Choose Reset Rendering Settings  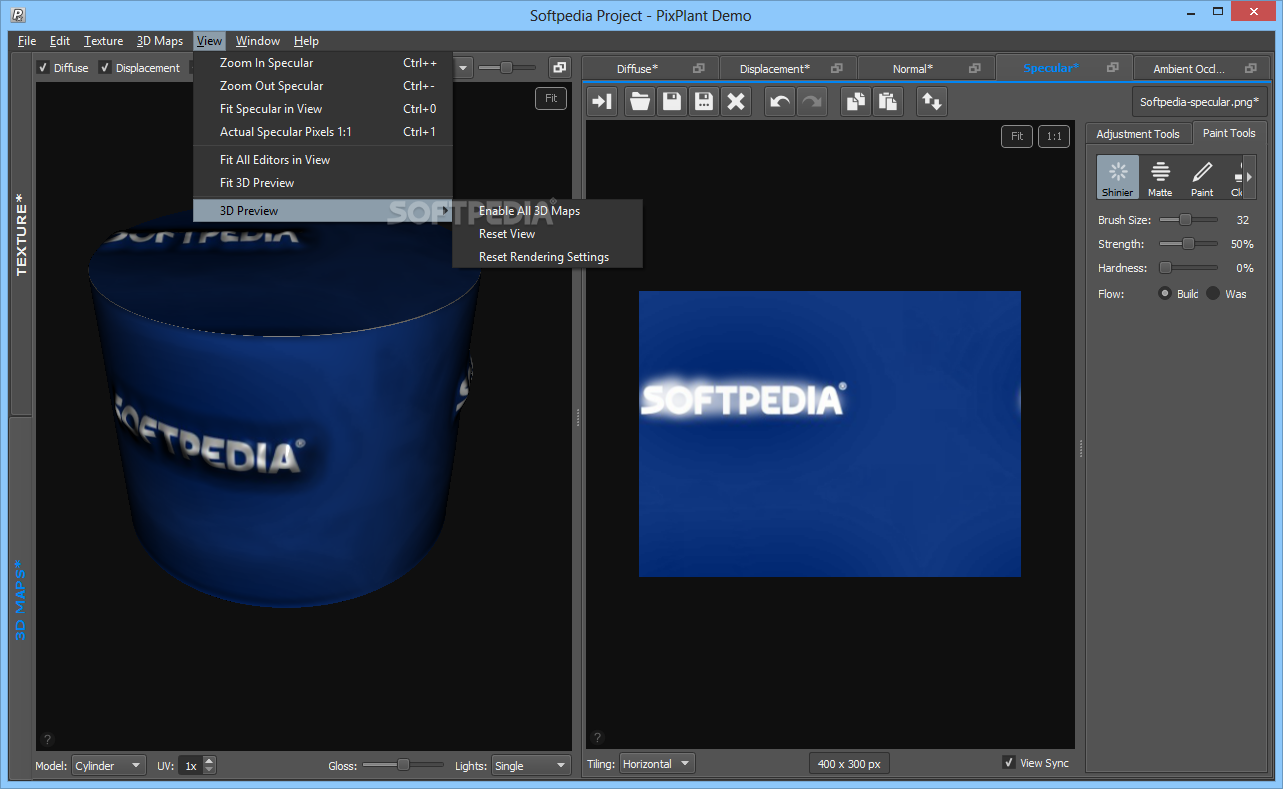point(547,257)
